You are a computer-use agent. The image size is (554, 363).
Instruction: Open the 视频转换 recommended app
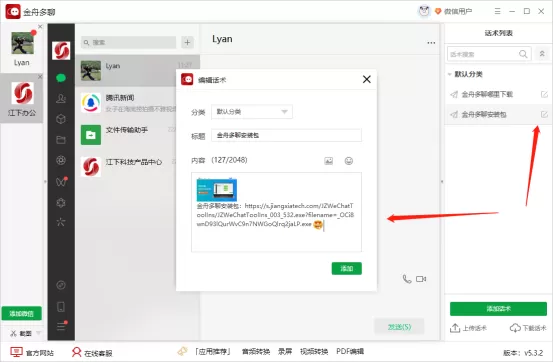(314, 352)
